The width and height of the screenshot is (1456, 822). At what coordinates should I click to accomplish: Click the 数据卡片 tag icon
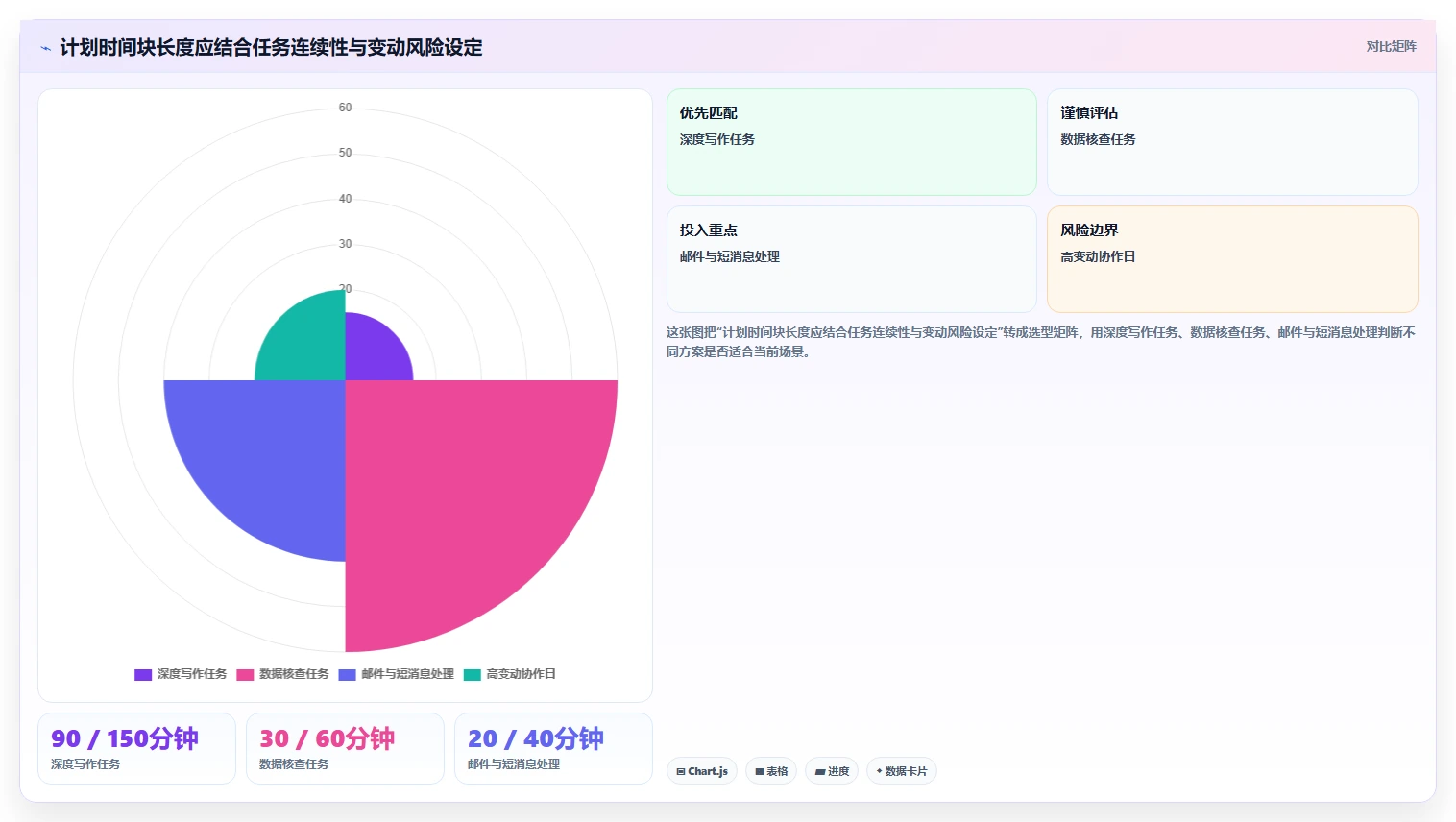pos(879,771)
